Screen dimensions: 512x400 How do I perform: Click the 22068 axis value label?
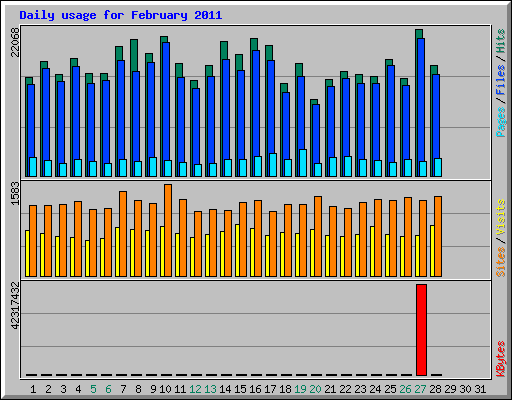[x=15, y=43]
